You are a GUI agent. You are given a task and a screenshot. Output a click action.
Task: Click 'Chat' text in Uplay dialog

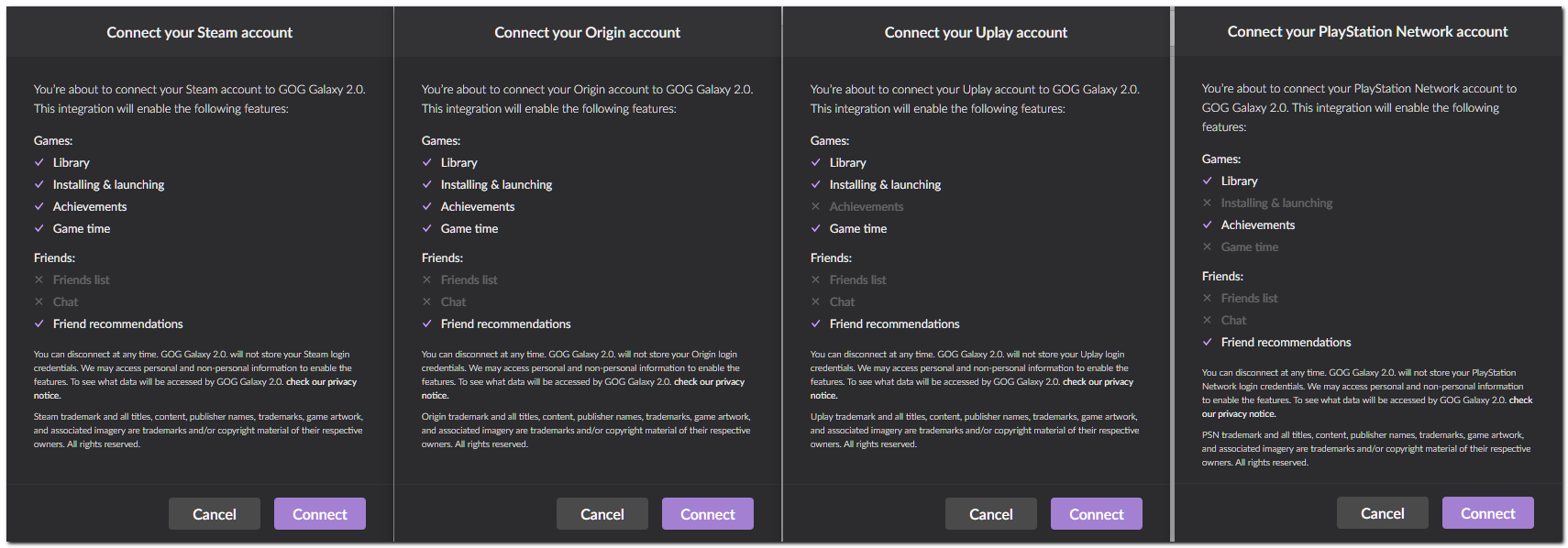coord(842,301)
